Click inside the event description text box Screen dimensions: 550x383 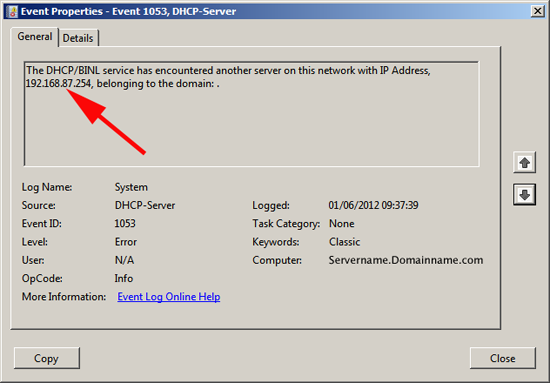point(251,114)
